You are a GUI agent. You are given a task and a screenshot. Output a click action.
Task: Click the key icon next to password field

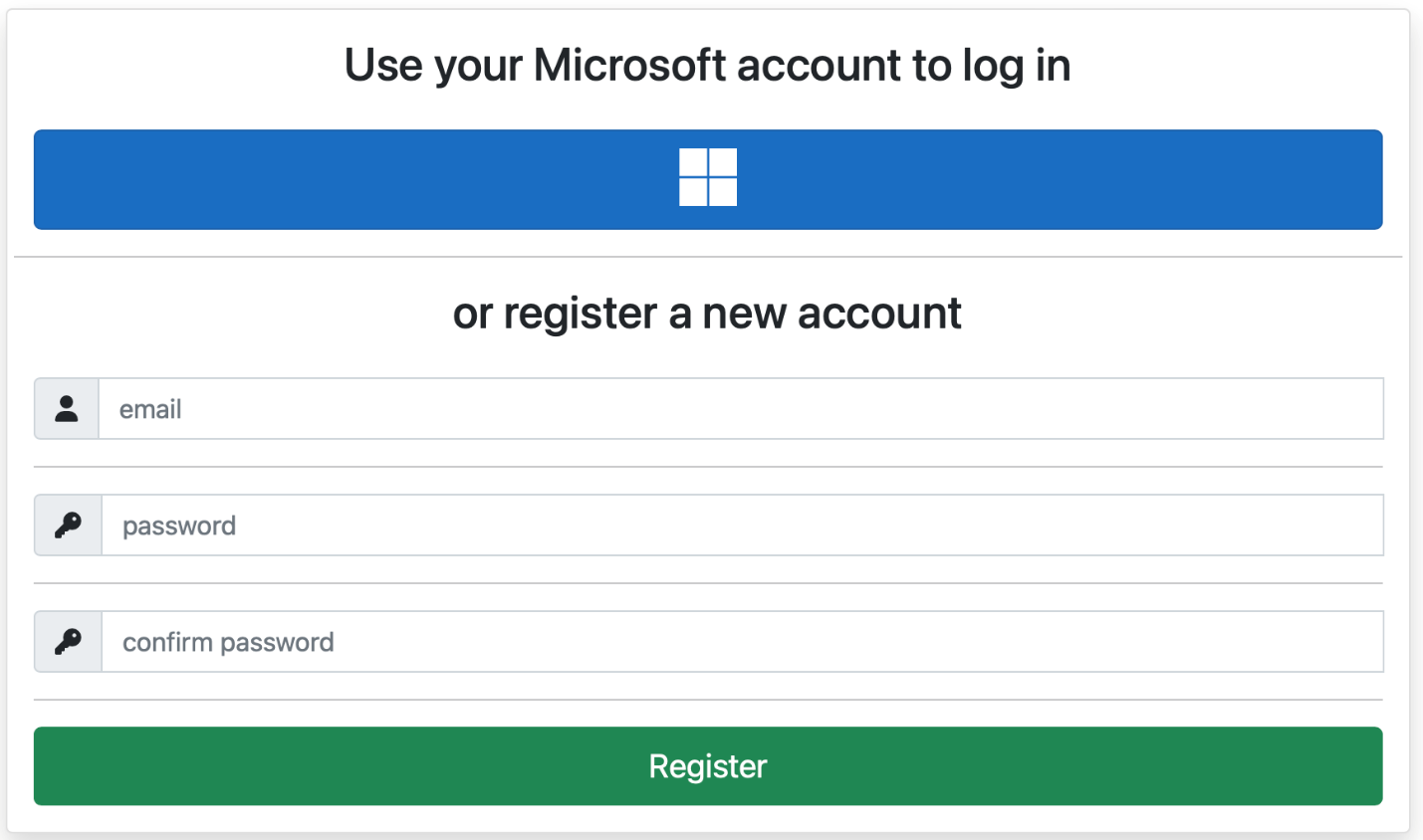coord(68,525)
